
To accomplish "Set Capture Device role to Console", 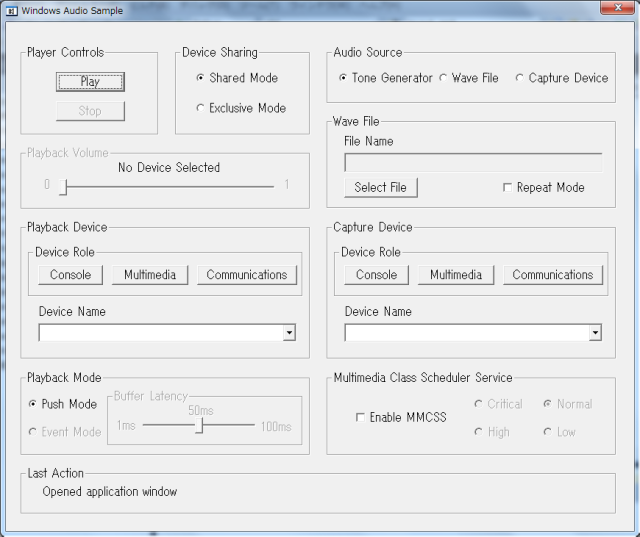I will tap(376, 275).
